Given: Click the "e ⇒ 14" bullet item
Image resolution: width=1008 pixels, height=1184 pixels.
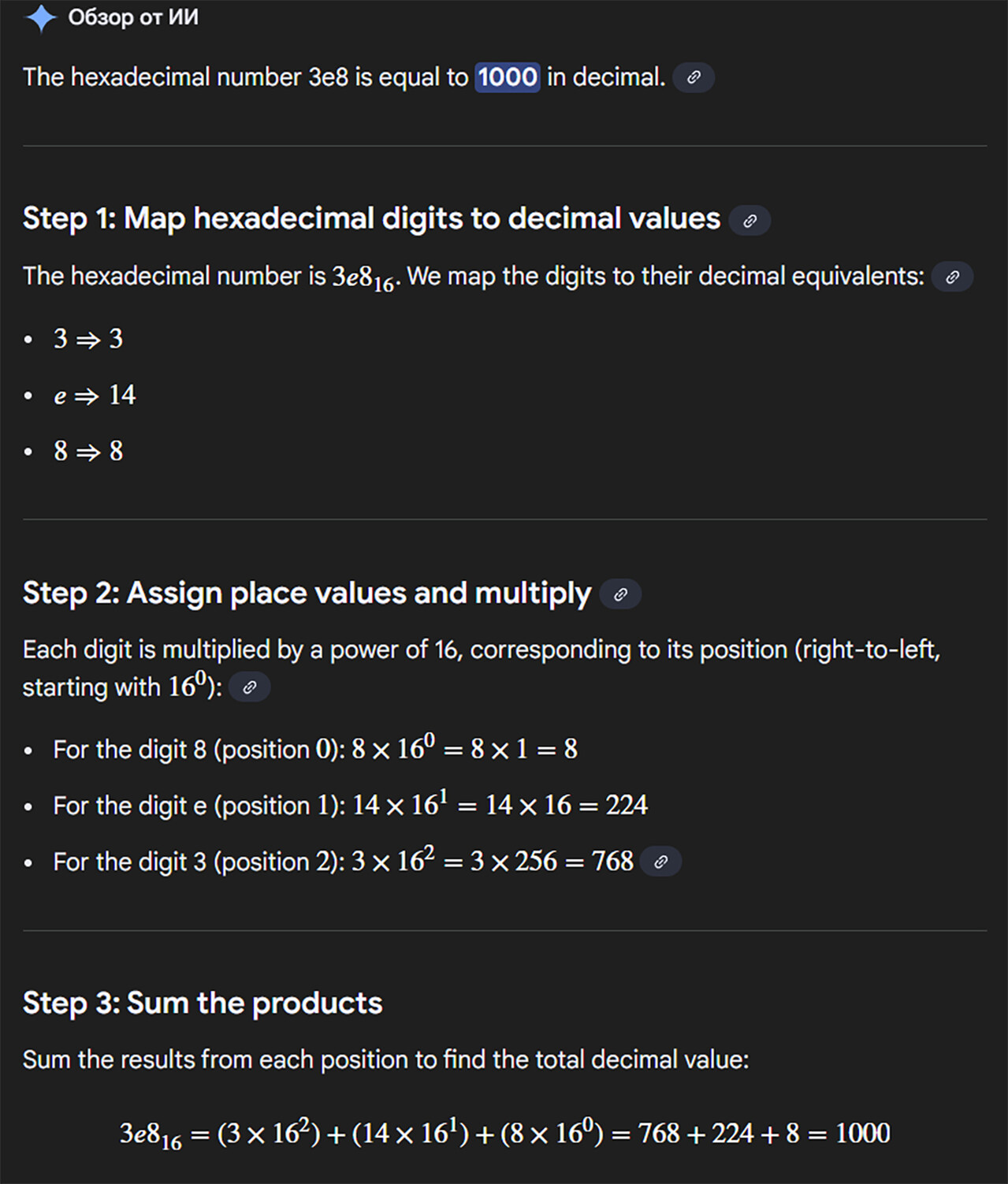Looking at the screenshot, I should tap(95, 395).
